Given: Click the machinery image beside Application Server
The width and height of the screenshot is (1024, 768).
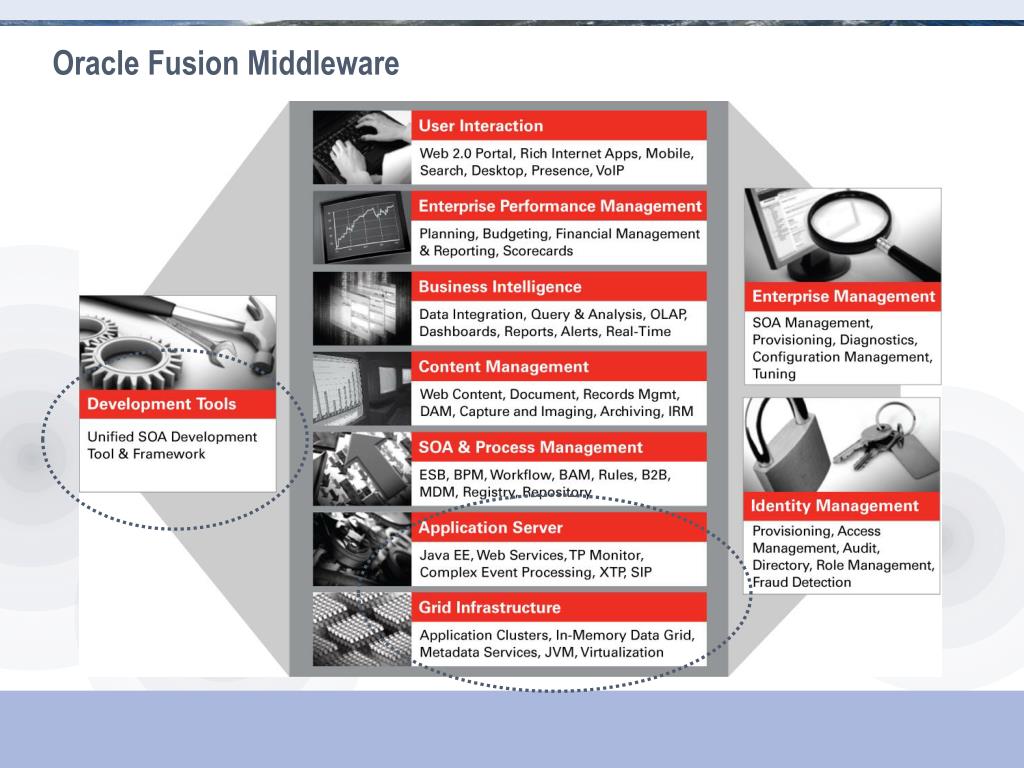Looking at the screenshot, I should coord(362,549).
